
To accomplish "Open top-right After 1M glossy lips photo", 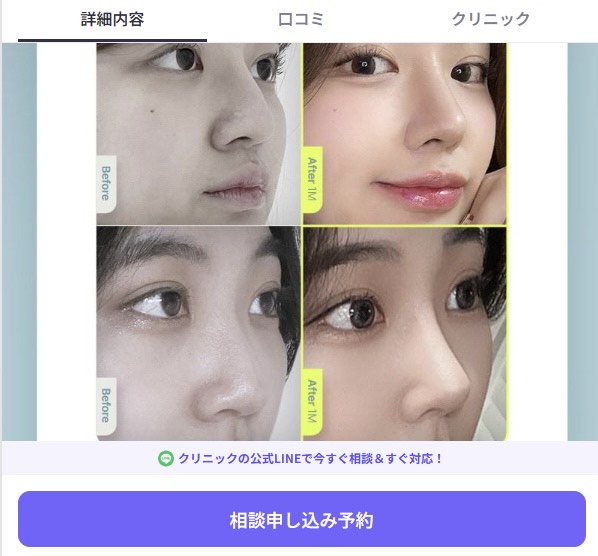I will (405, 133).
